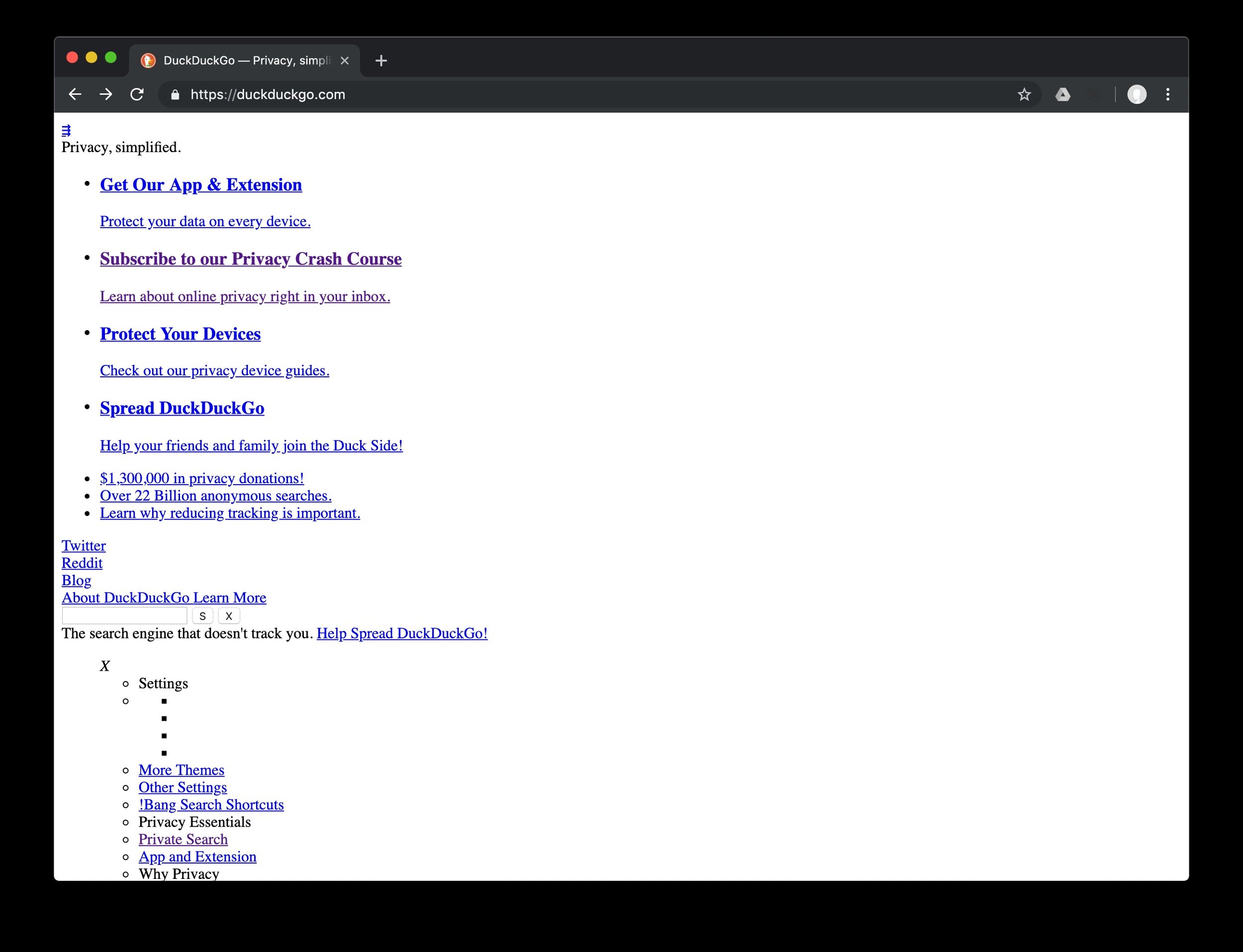Click Check out our privacy device guides

[x=214, y=370]
